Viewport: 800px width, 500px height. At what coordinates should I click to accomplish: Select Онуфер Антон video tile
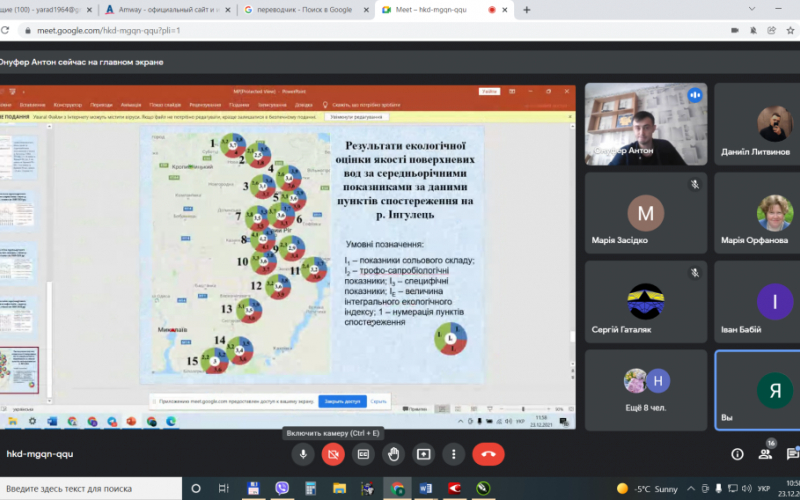click(646, 124)
